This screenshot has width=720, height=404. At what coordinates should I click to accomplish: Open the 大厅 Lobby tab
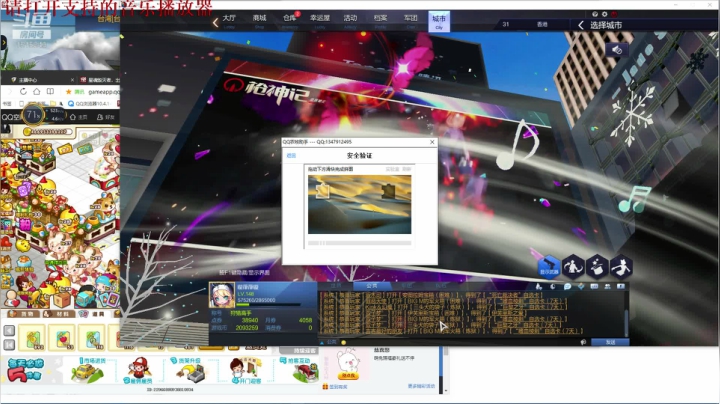(x=229, y=20)
